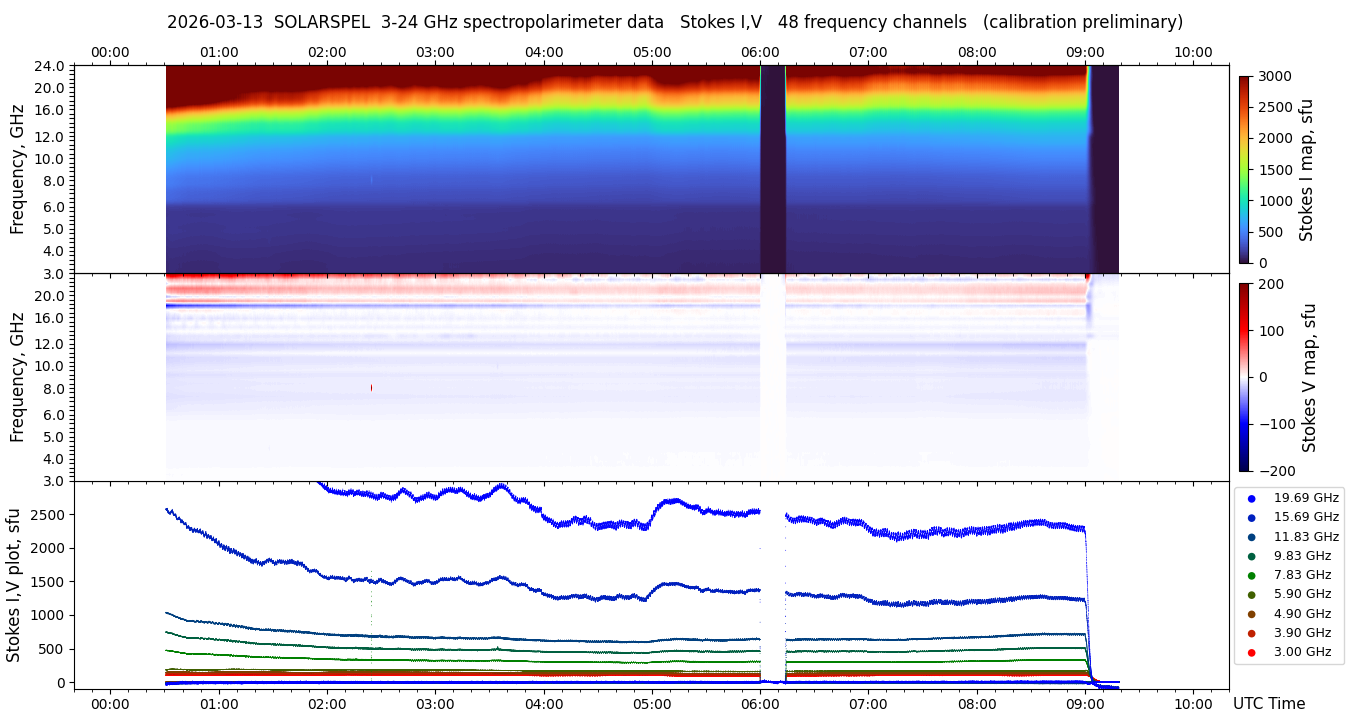Viewport: 1350px width, 725px height.
Task: Click the green 7.83 GHz legend dot
Action: click(1251, 575)
